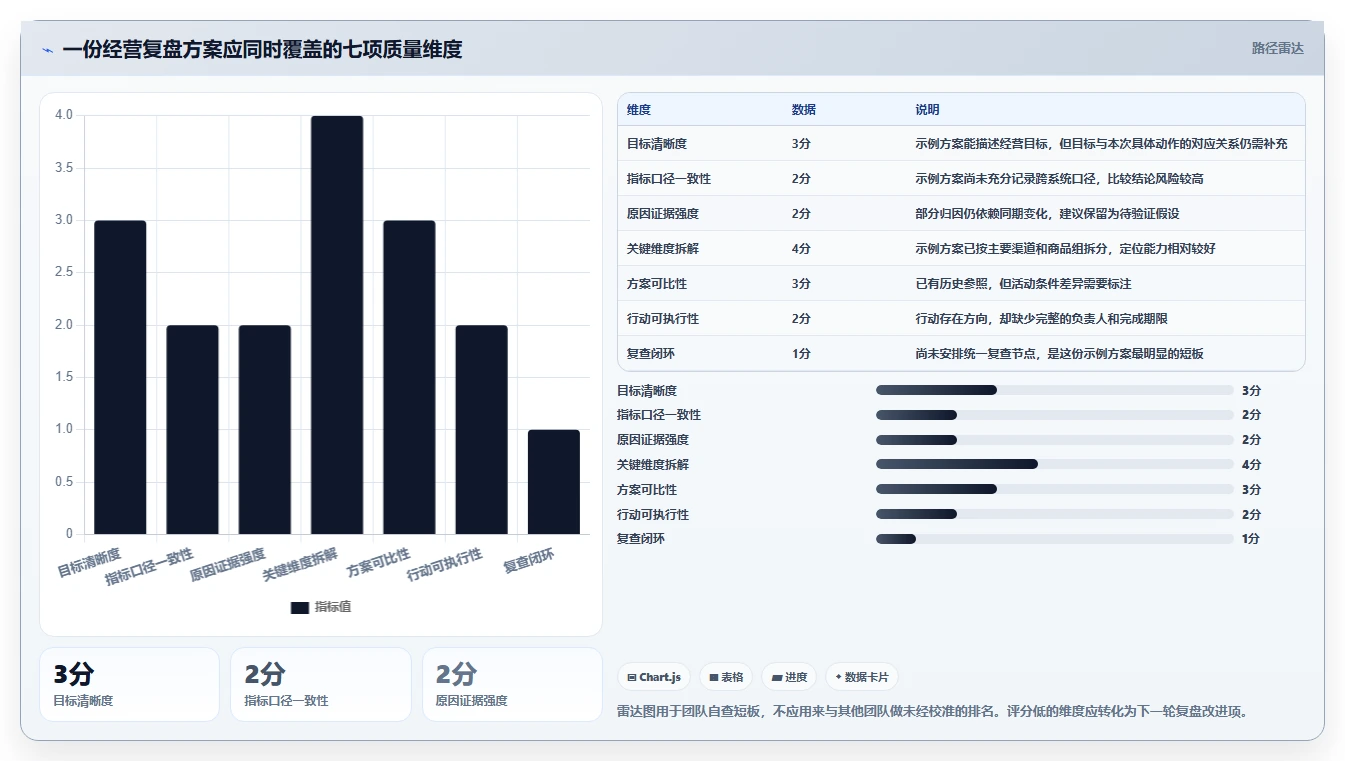Open the 2分 指标口径一致性 data card
This screenshot has height=761, width=1345.
(x=320, y=684)
